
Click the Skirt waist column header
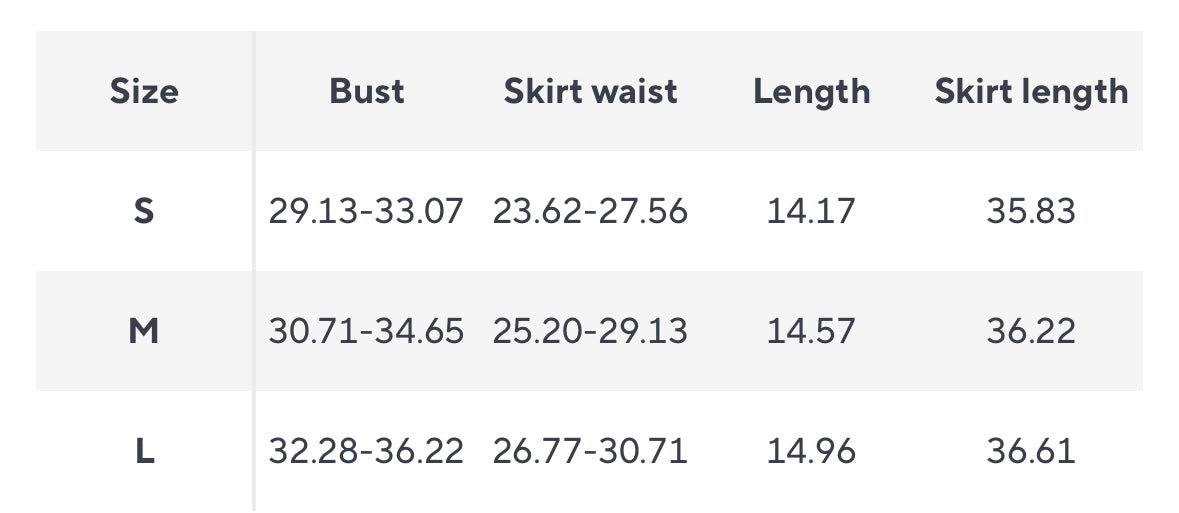[590, 92]
